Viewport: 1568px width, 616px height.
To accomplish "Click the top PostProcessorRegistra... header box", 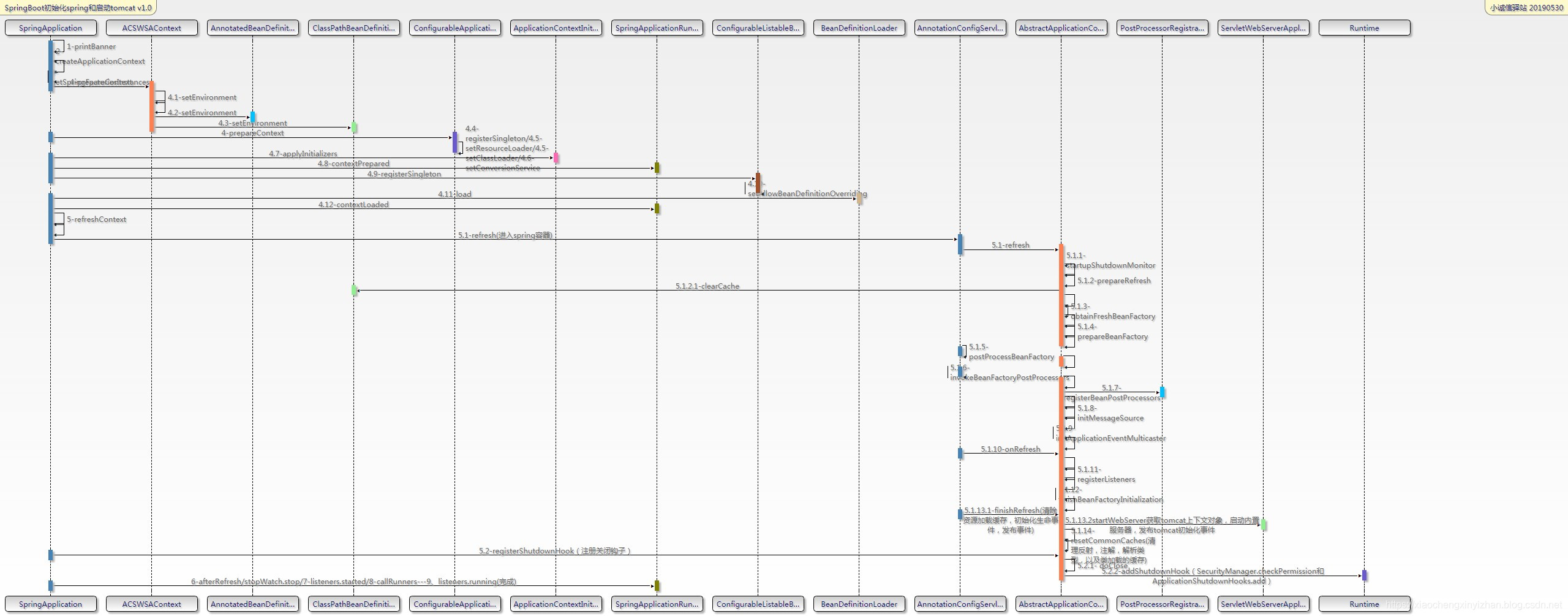I will (1162, 28).
